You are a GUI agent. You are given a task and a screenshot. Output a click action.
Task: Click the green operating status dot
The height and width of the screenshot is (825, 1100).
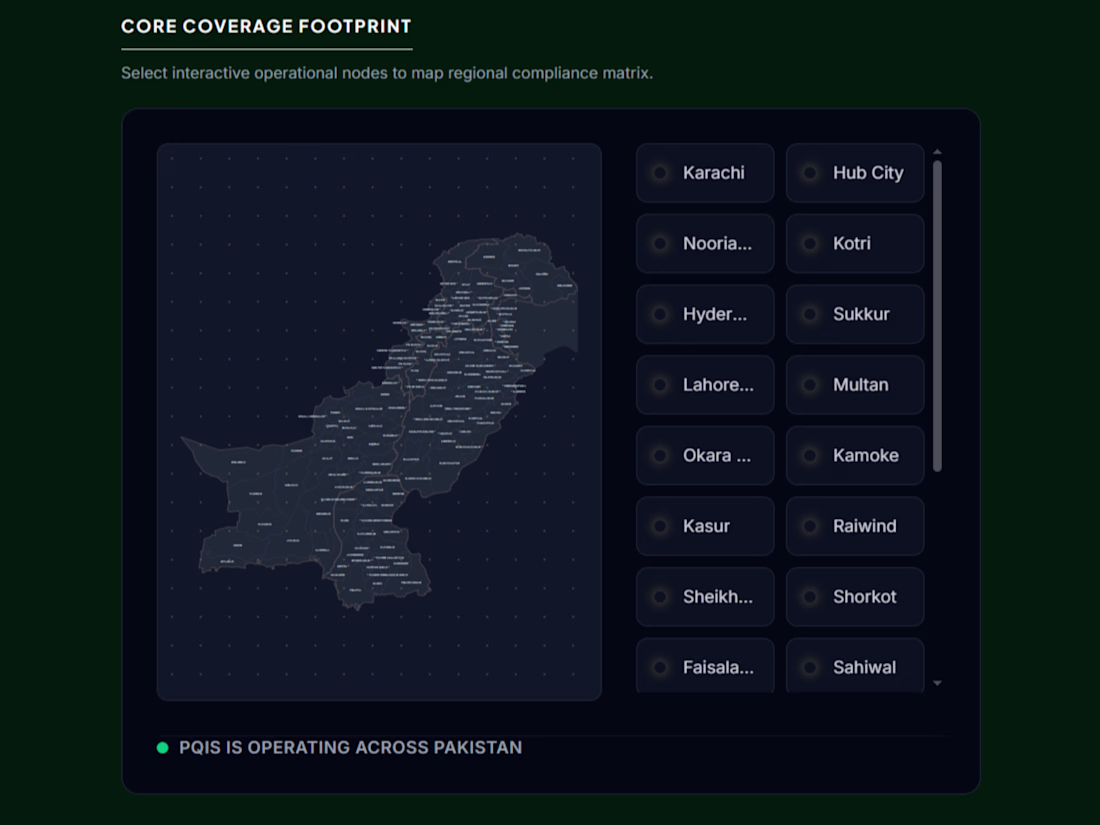pyautogui.click(x=163, y=748)
